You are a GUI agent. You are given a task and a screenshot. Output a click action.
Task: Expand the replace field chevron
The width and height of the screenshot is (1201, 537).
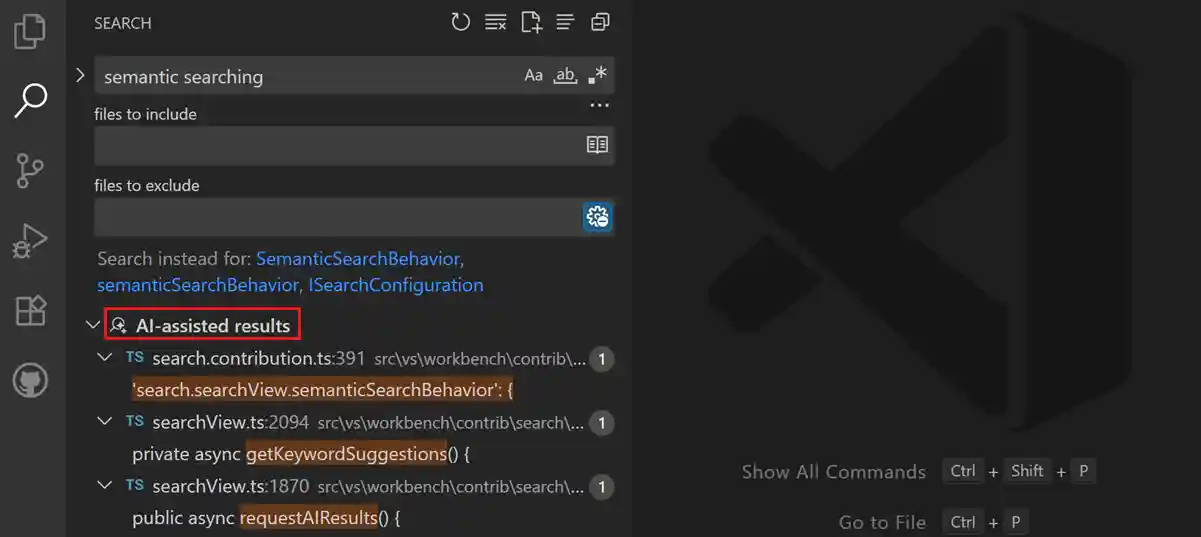[x=80, y=76]
